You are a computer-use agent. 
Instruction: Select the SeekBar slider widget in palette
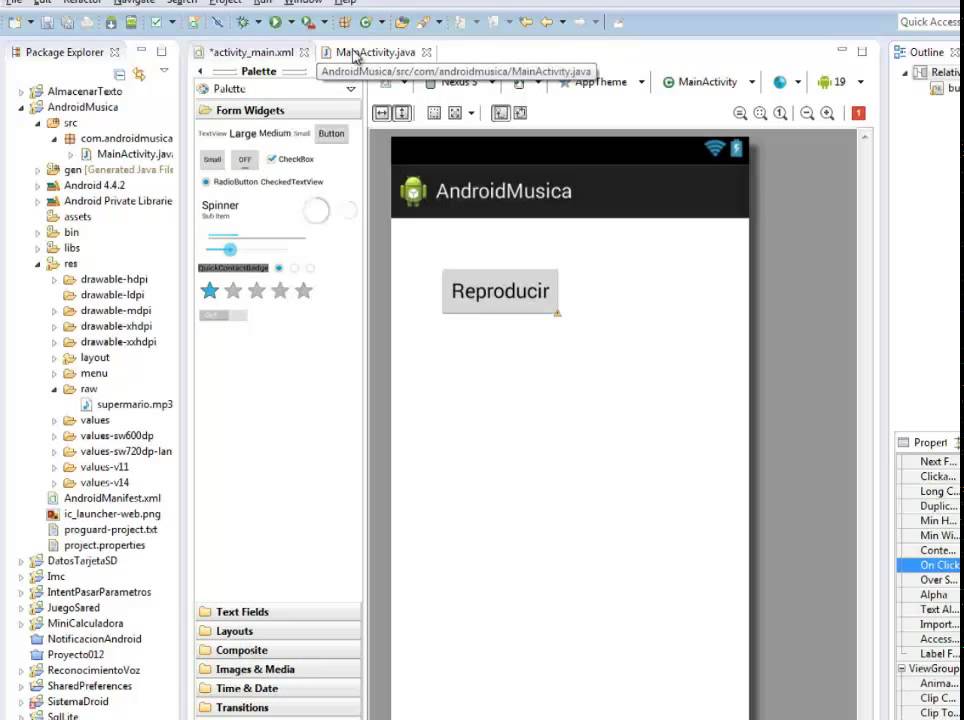(246, 250)
